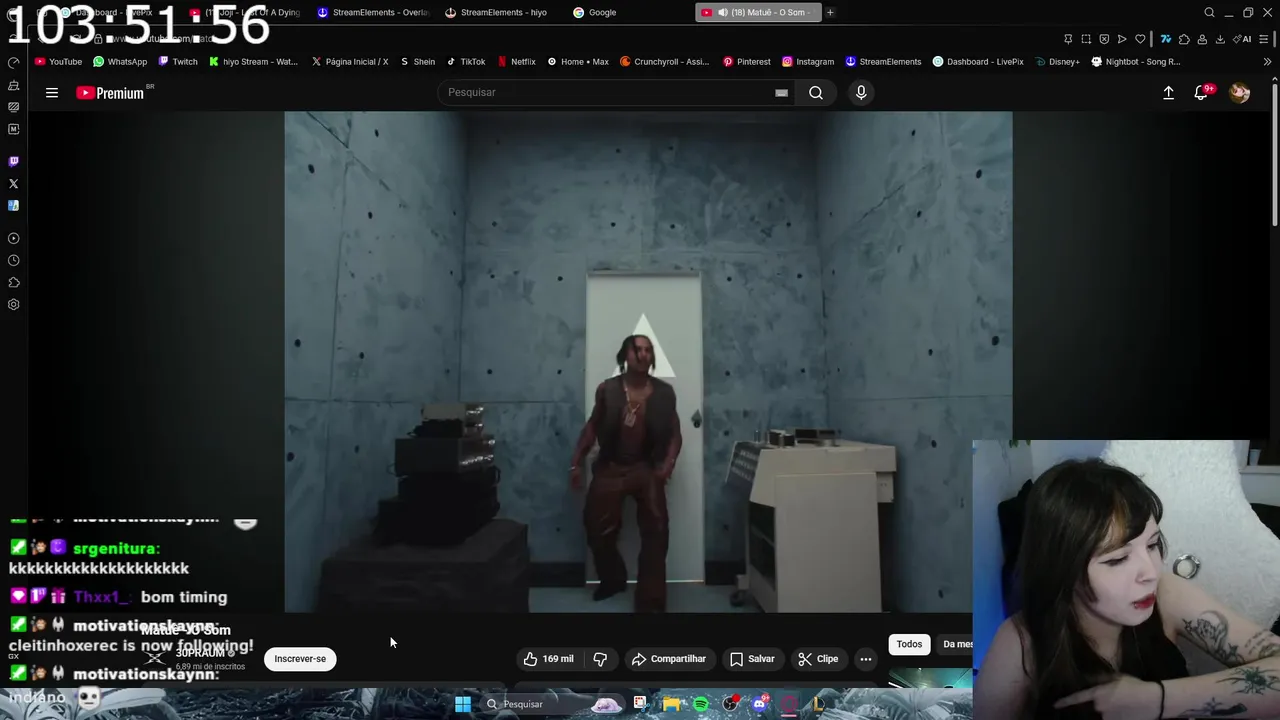Open OBS Studio from the taskbar
The height and width of the screenshot is (720, 1280).
tap(731, 704)
